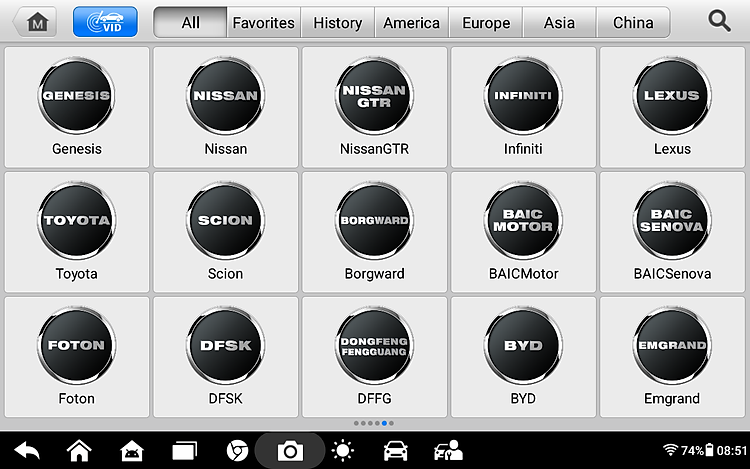Viewport: 750px width, 469px height.
Task: Select the Nissan brand icon
Action: pyautogui.click(x=225, y=96)
